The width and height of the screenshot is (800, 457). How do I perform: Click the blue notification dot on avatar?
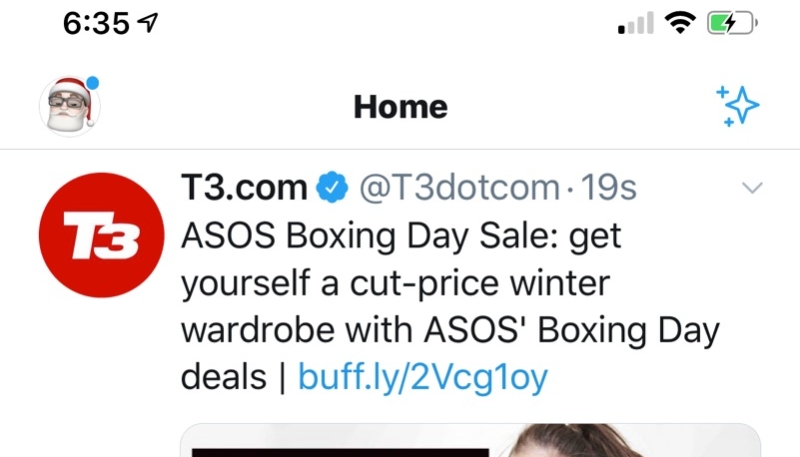[93, 83]
